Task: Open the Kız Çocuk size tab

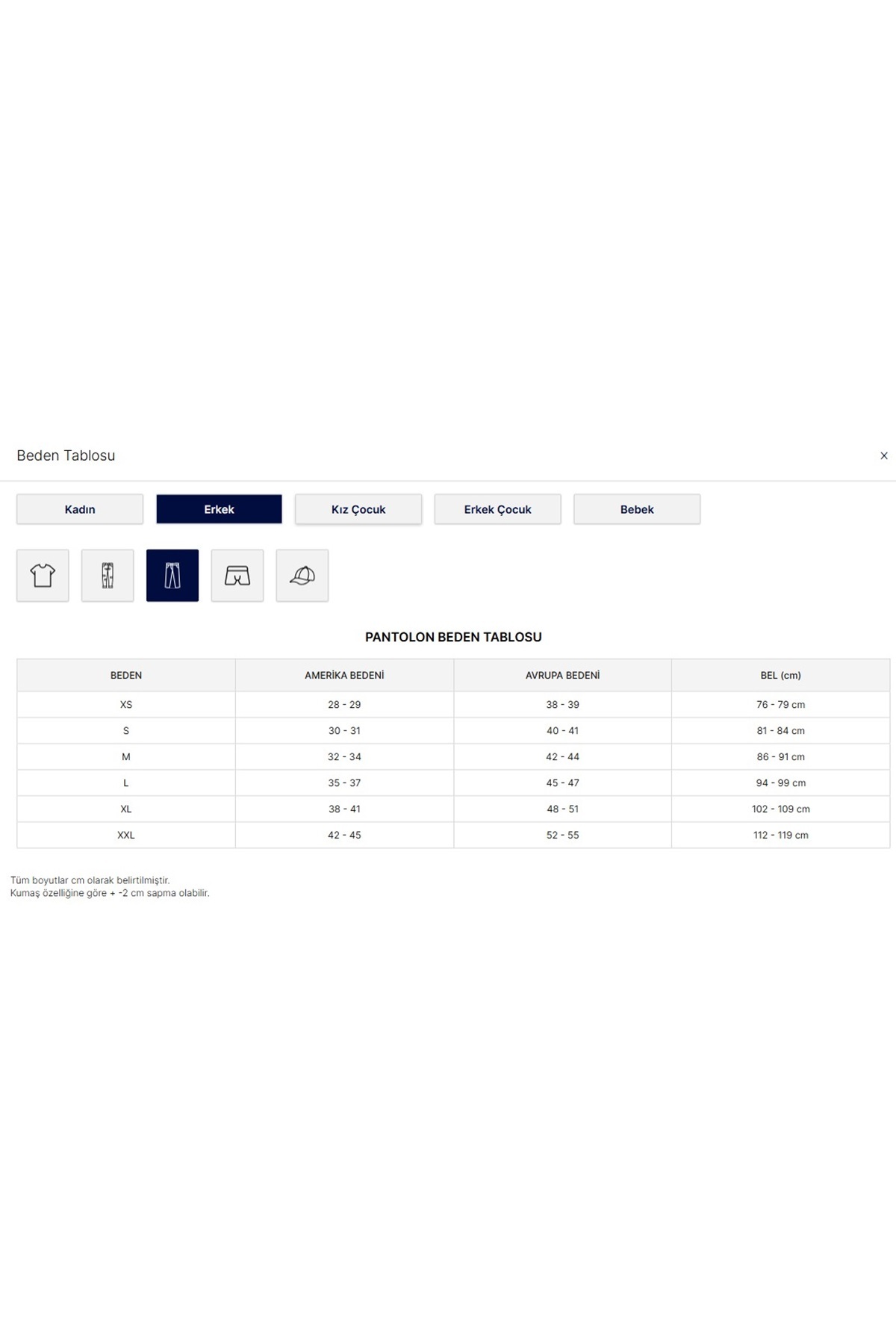Action: pos(358,509)
